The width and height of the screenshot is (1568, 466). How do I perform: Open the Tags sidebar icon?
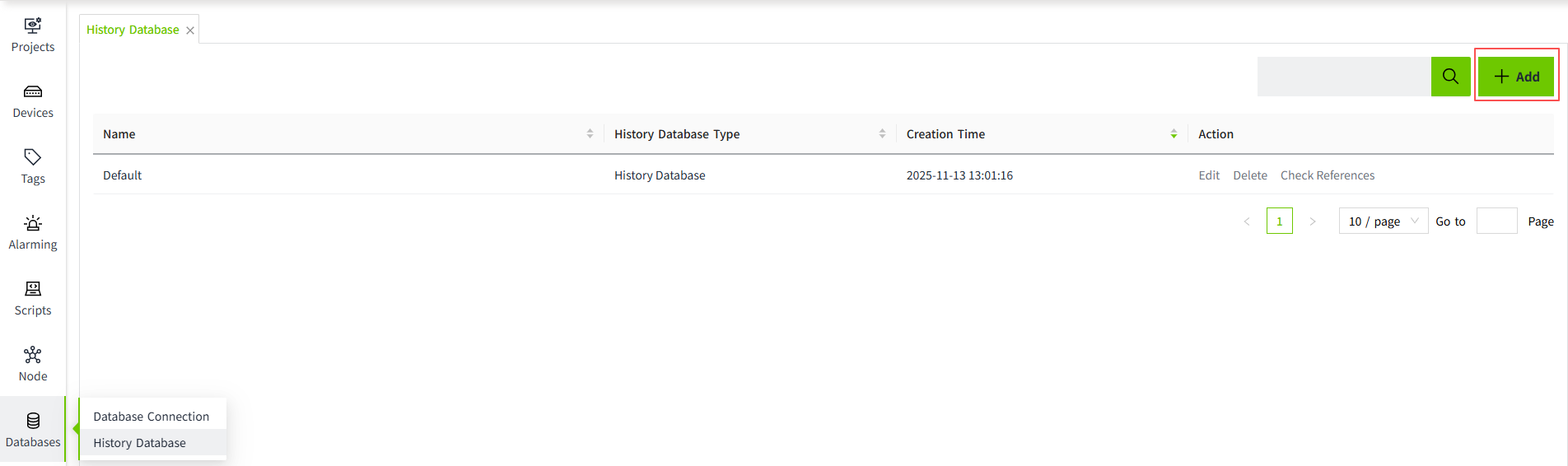point(33,167)
